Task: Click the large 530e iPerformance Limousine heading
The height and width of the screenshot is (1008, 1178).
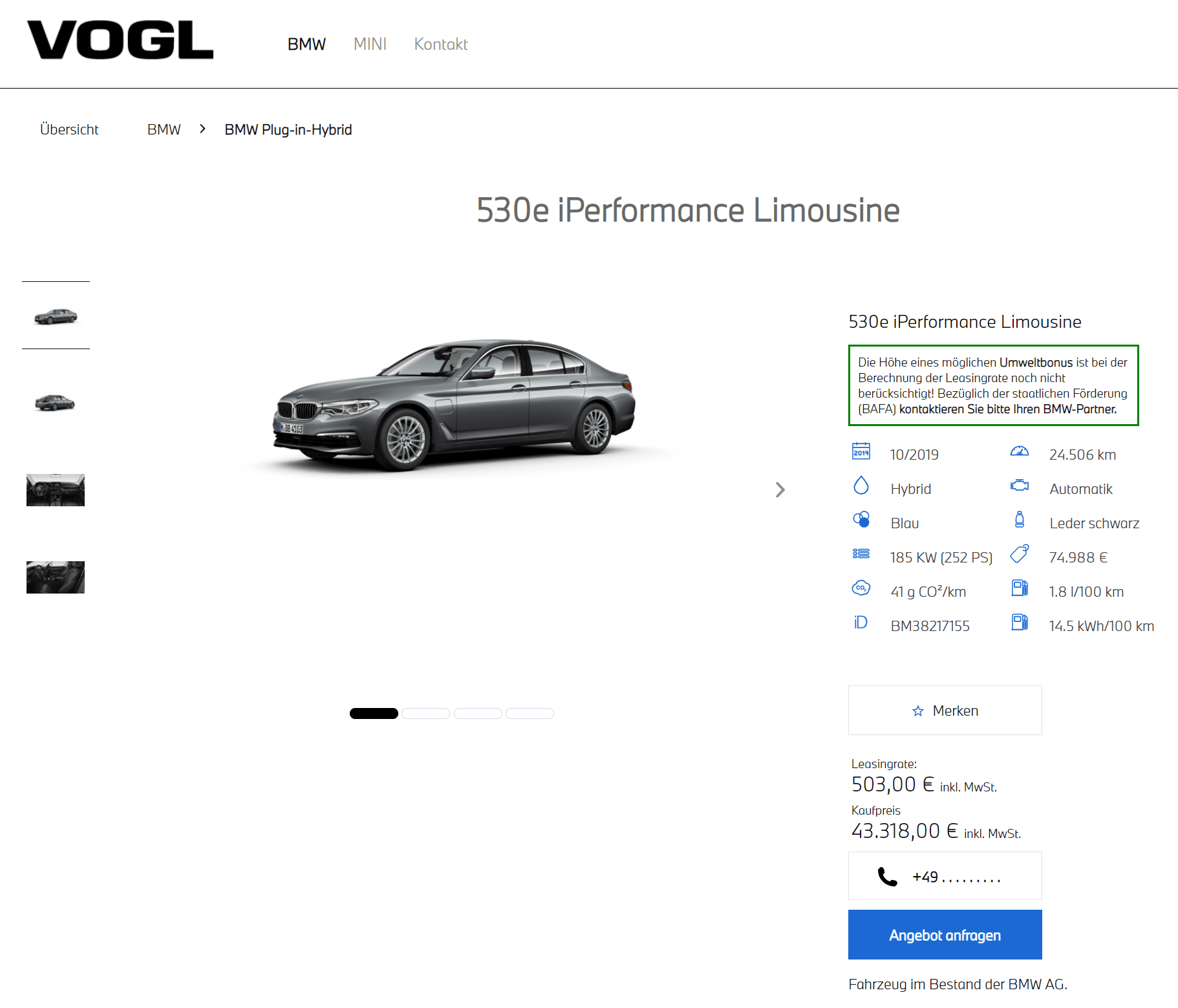Action: 688,210
